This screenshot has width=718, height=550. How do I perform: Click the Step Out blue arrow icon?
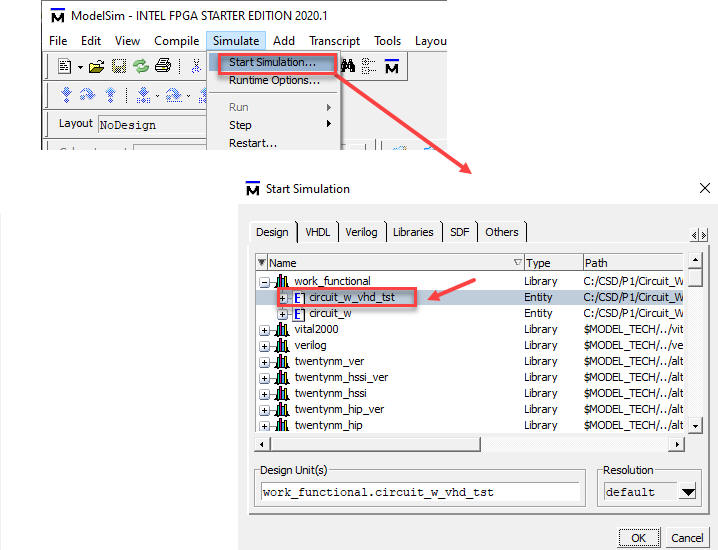pos(110,95)
